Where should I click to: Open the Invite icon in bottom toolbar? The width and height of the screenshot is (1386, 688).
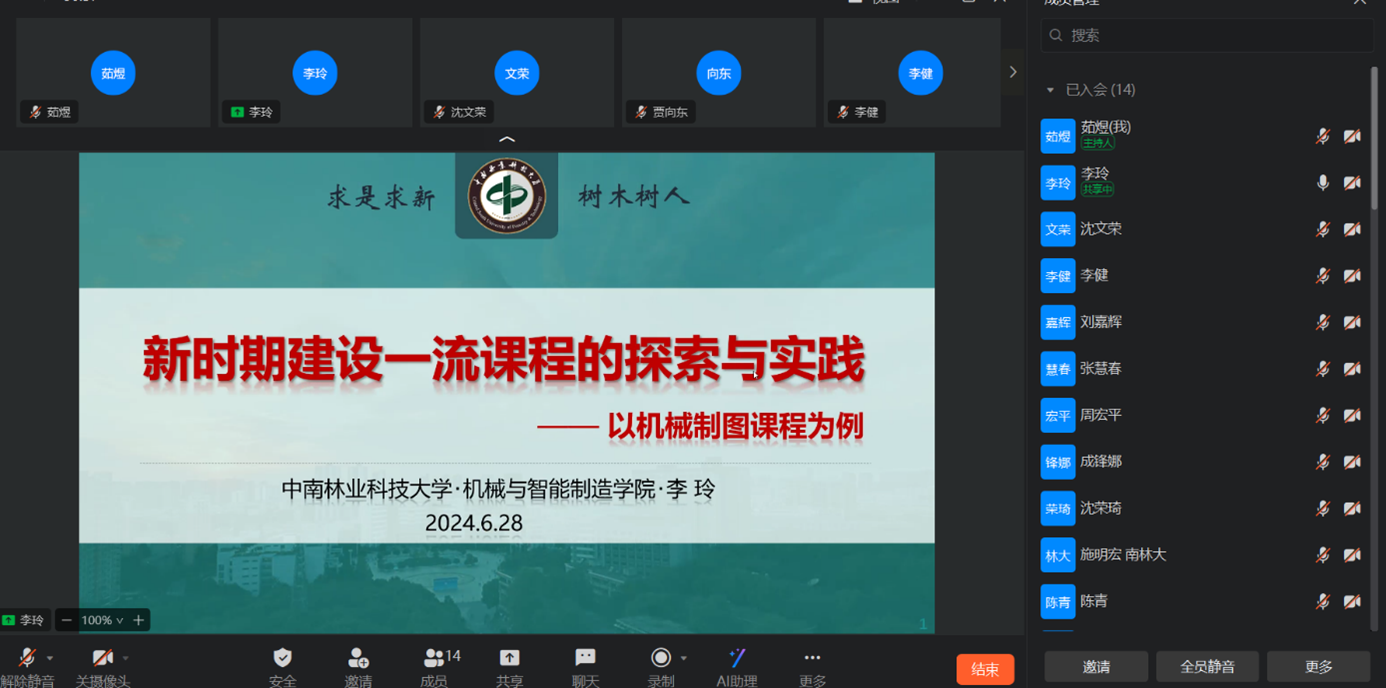coord(358,658)
